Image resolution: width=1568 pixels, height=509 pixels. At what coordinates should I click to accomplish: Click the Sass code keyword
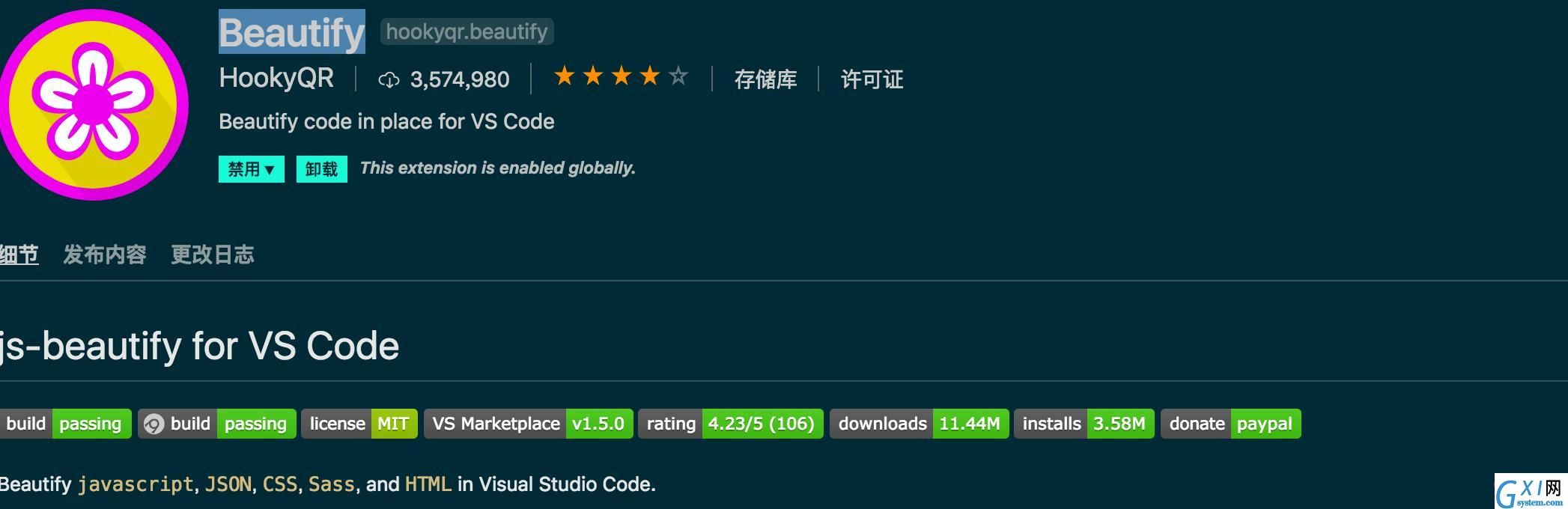pos(332,484)
